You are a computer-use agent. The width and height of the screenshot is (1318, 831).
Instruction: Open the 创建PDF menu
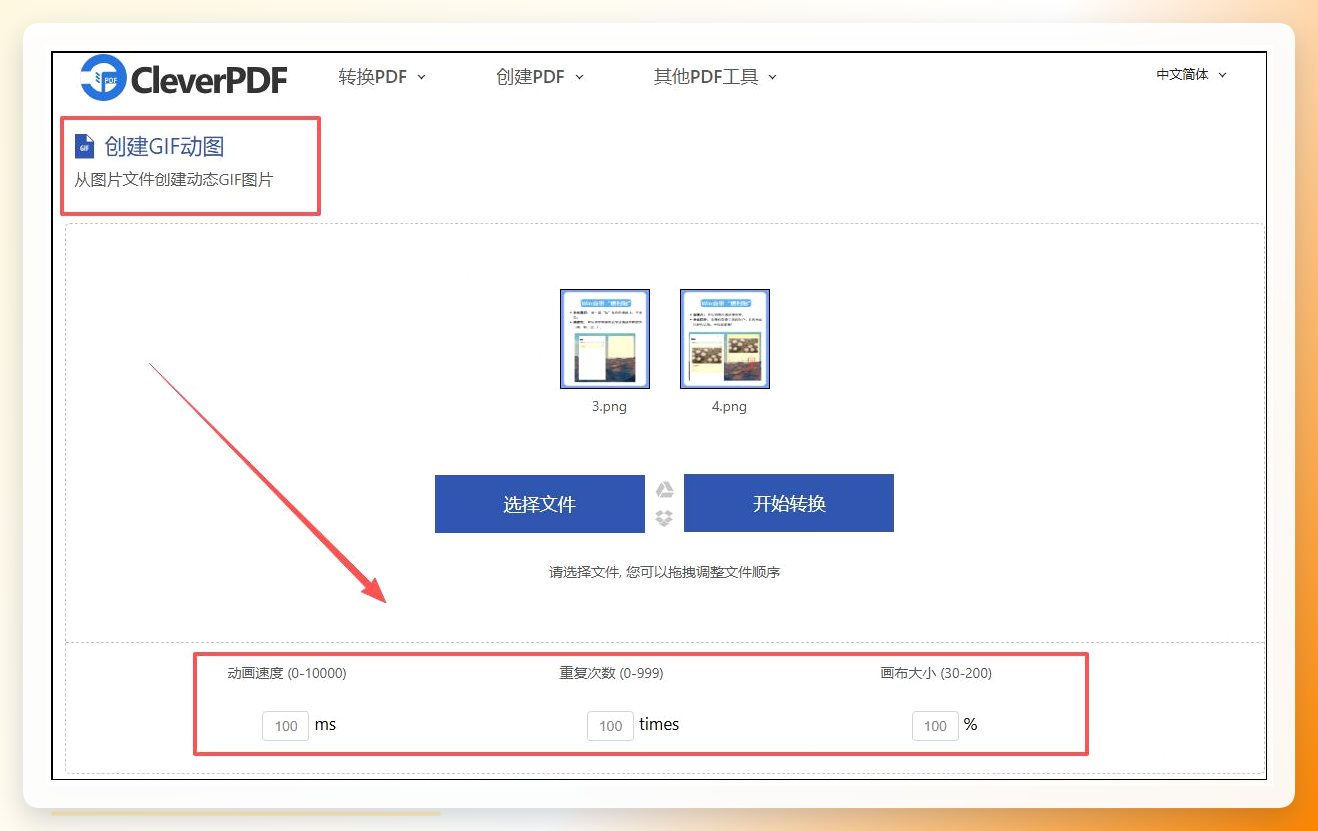[x=540, y=77]
